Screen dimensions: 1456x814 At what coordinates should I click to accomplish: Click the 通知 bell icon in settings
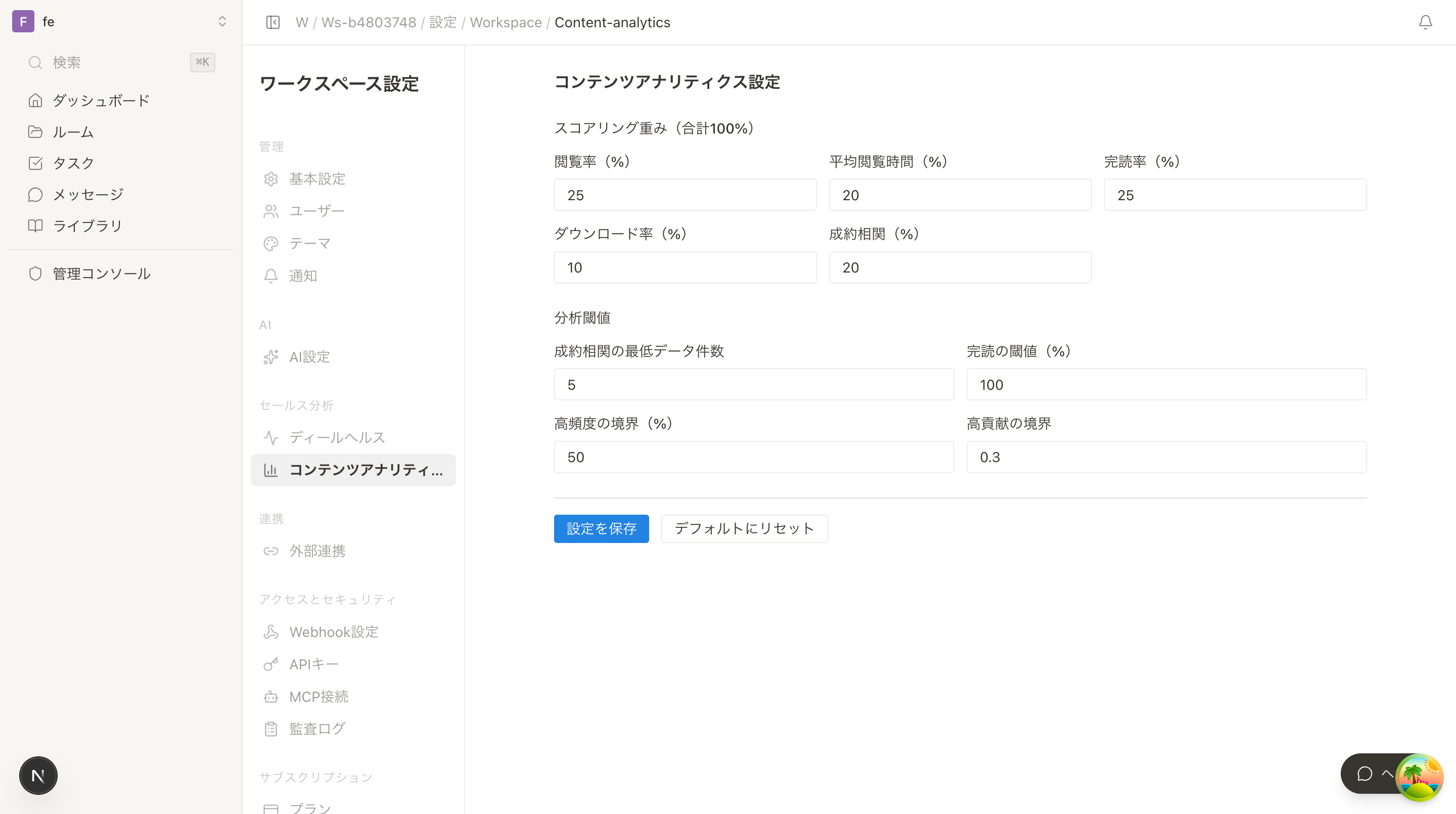tap(271, 275)
